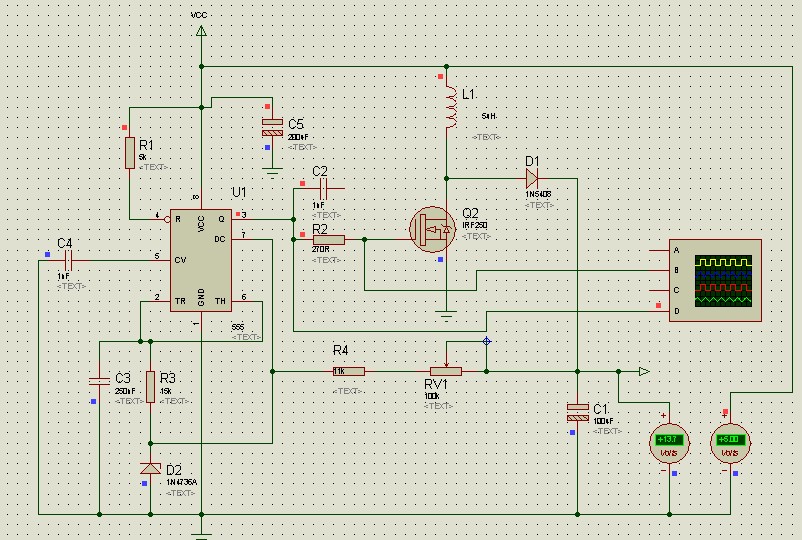Select the L1 inductor coil
Viewport: 802px width, 540px height.
(x=451, y=108)
